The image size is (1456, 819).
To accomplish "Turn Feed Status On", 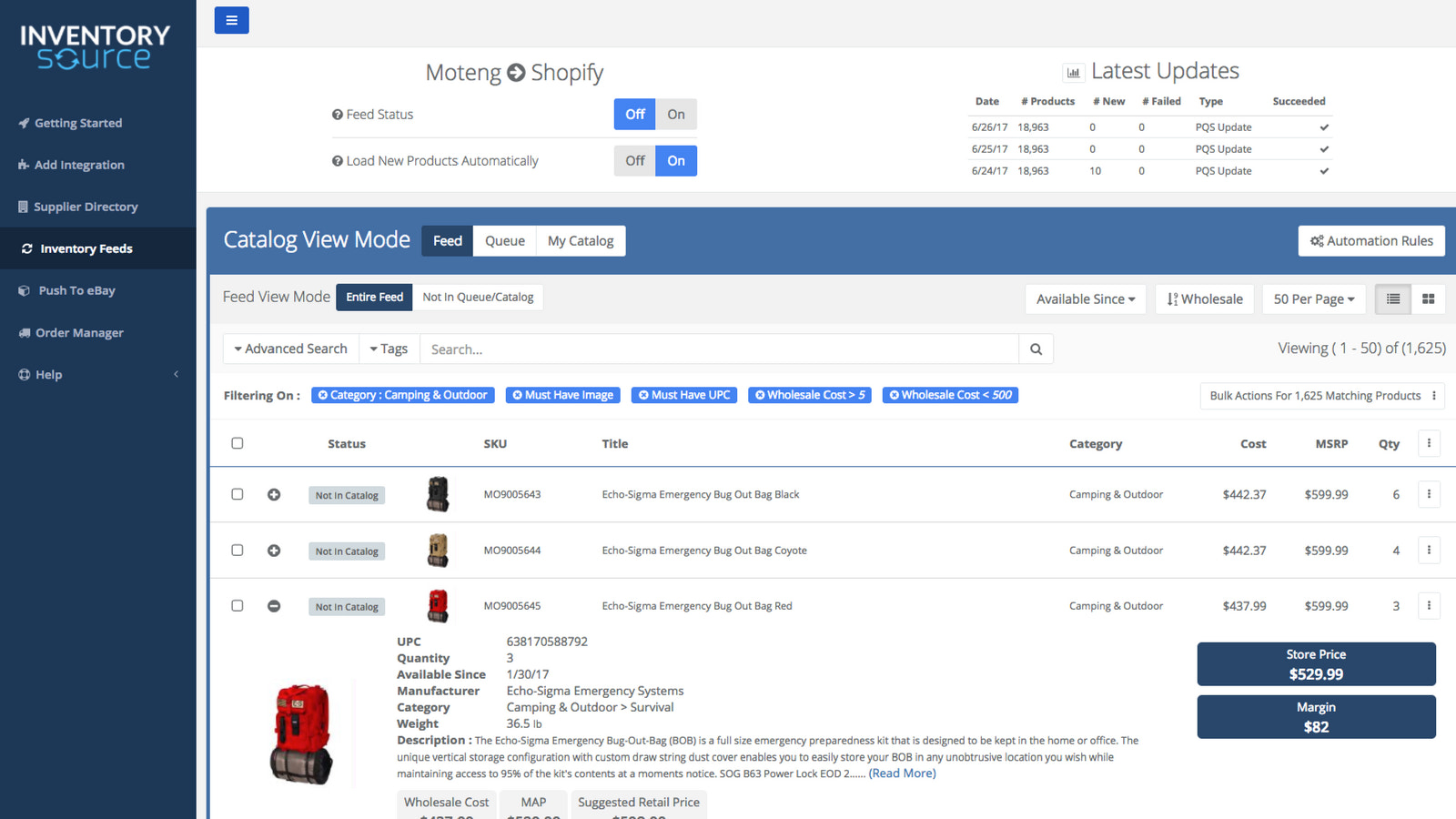I will click(x=676, y=114).
